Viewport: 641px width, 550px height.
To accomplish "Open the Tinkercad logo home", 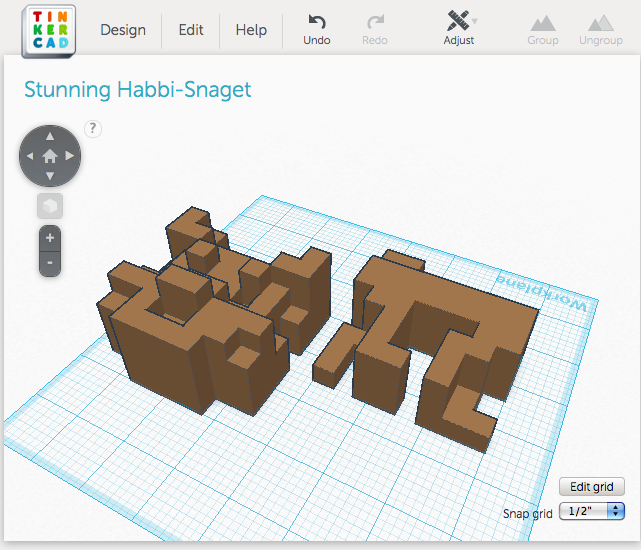I will pos(49,31).
